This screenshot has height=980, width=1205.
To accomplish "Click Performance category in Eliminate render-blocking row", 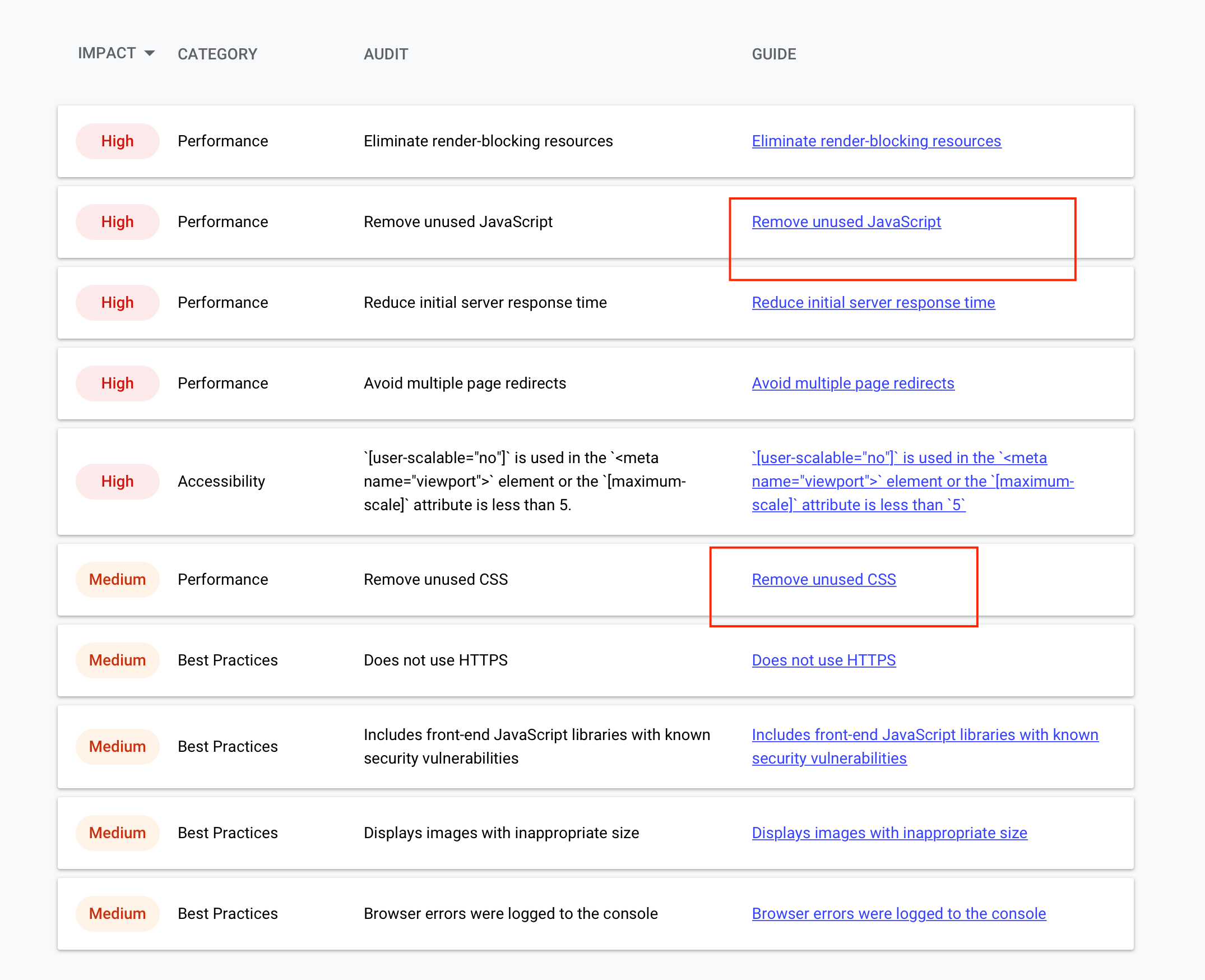I will coord(223,141).
